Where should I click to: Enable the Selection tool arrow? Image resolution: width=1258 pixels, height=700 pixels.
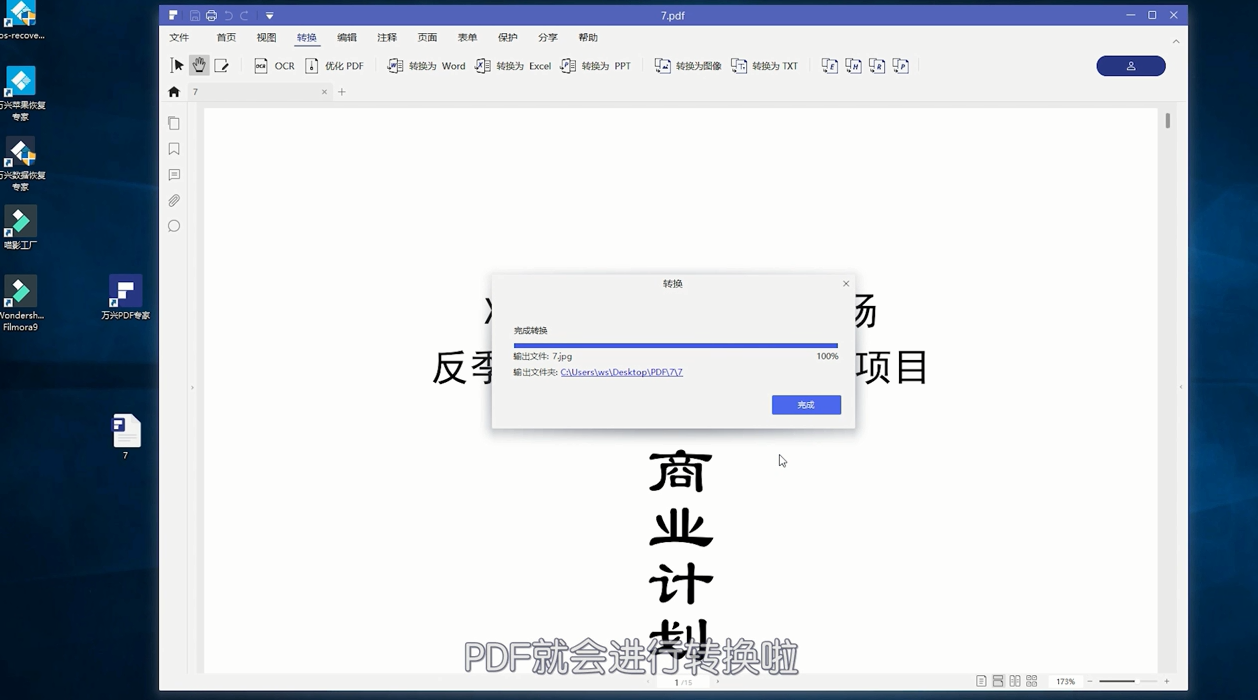pos(177,65)
